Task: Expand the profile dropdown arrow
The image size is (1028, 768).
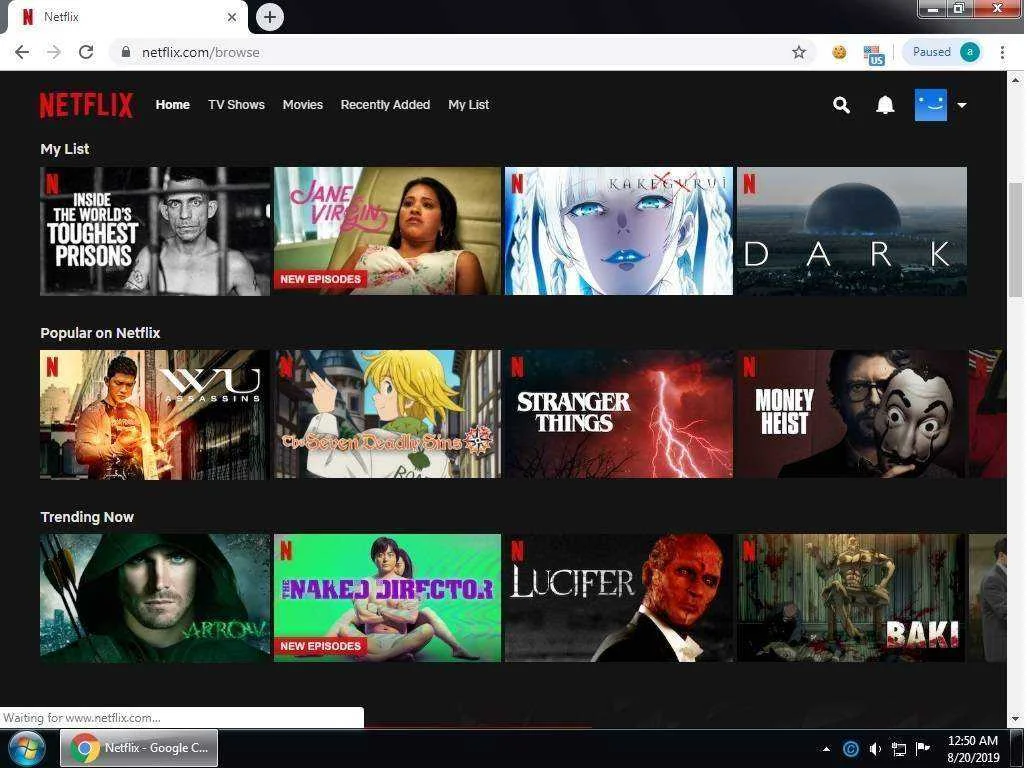Action: pyautogui.click(x=962, y=105)
